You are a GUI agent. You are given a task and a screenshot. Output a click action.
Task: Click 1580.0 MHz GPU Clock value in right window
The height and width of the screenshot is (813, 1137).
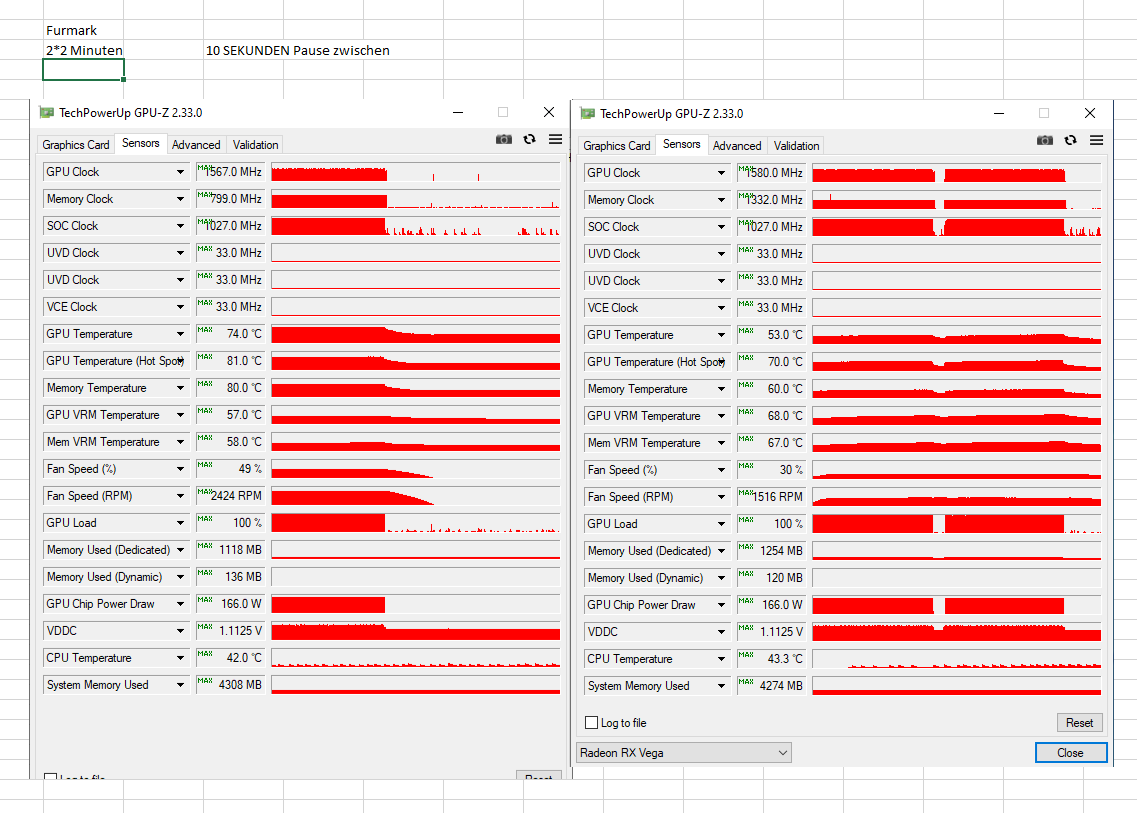(771, 173)
